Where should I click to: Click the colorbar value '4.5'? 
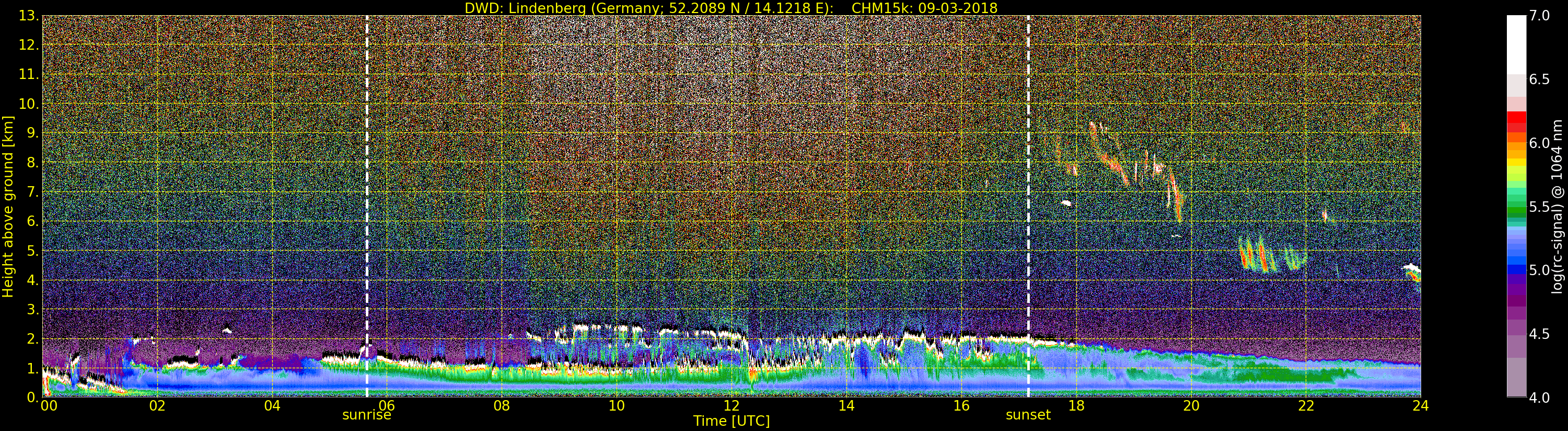tap(1539, 334)
